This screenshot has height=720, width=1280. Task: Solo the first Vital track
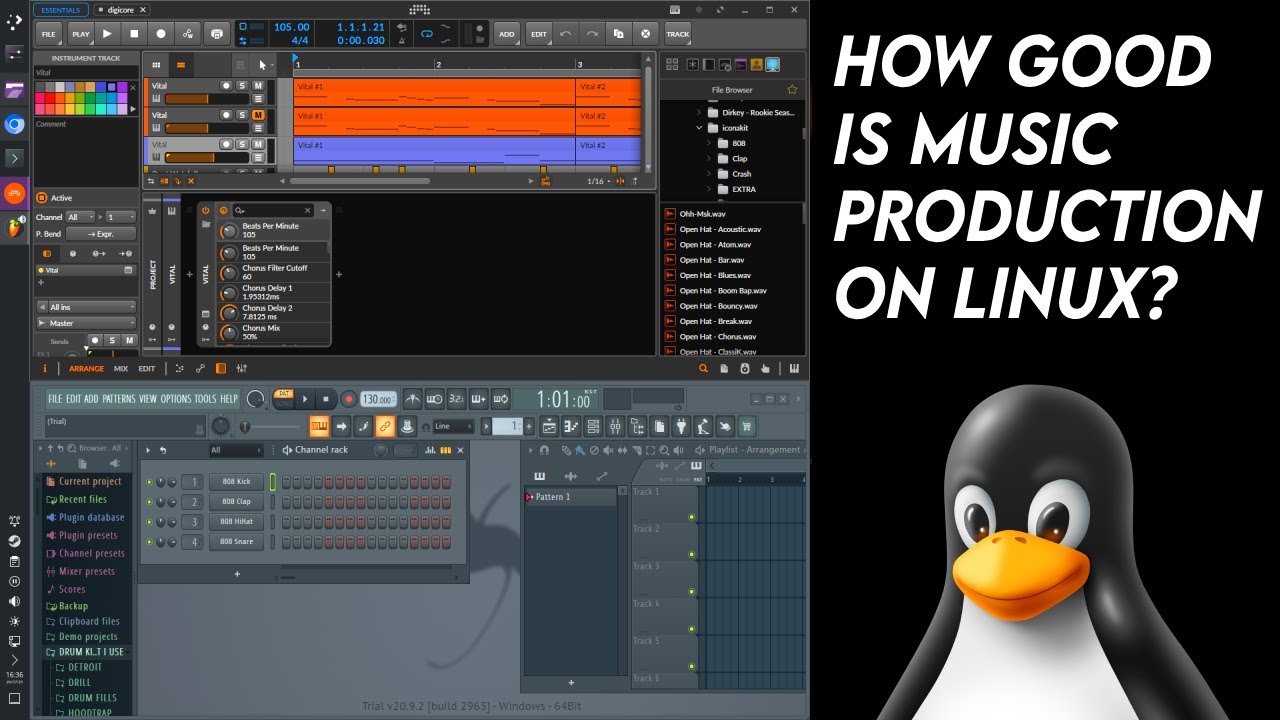click(x=241, y=86)
